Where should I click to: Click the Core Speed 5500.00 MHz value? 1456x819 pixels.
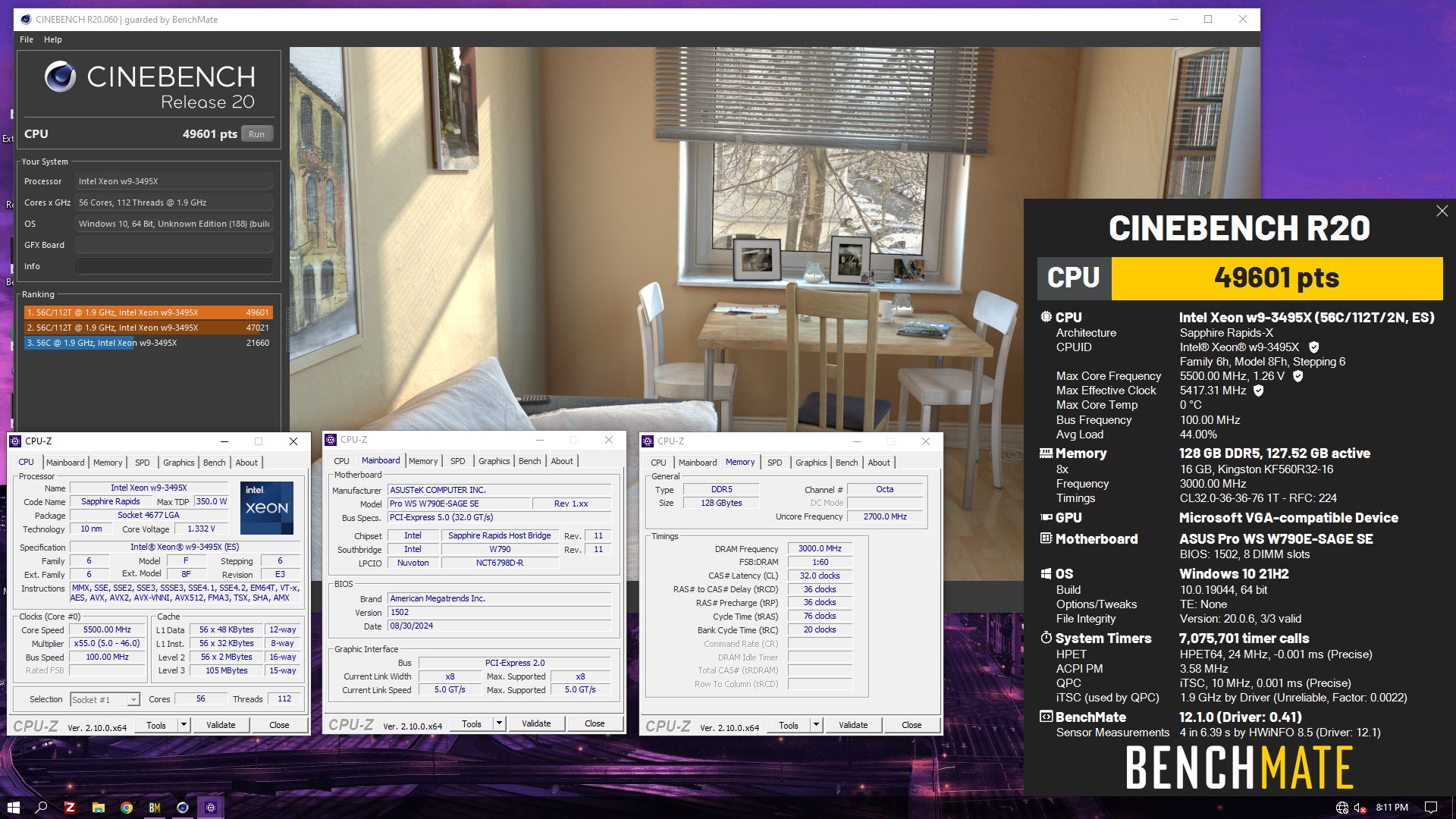click(x=107, y=629)
